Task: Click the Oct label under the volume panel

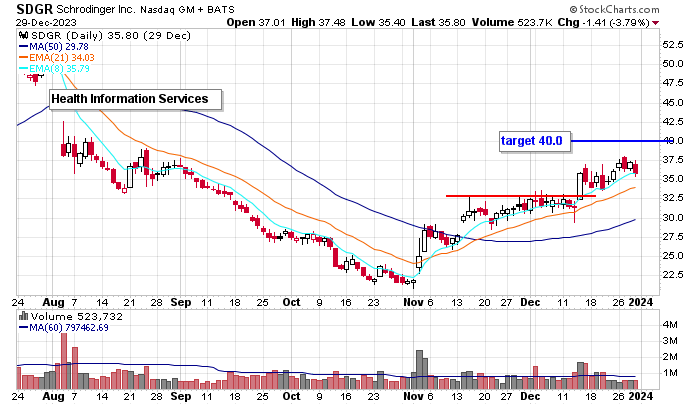Action: 292,396
